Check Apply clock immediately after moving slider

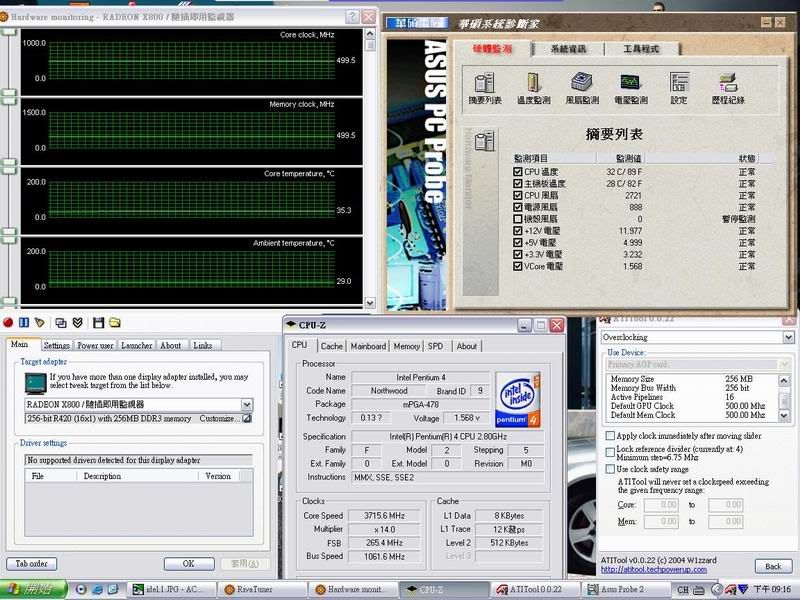click(x=610, y=437)
